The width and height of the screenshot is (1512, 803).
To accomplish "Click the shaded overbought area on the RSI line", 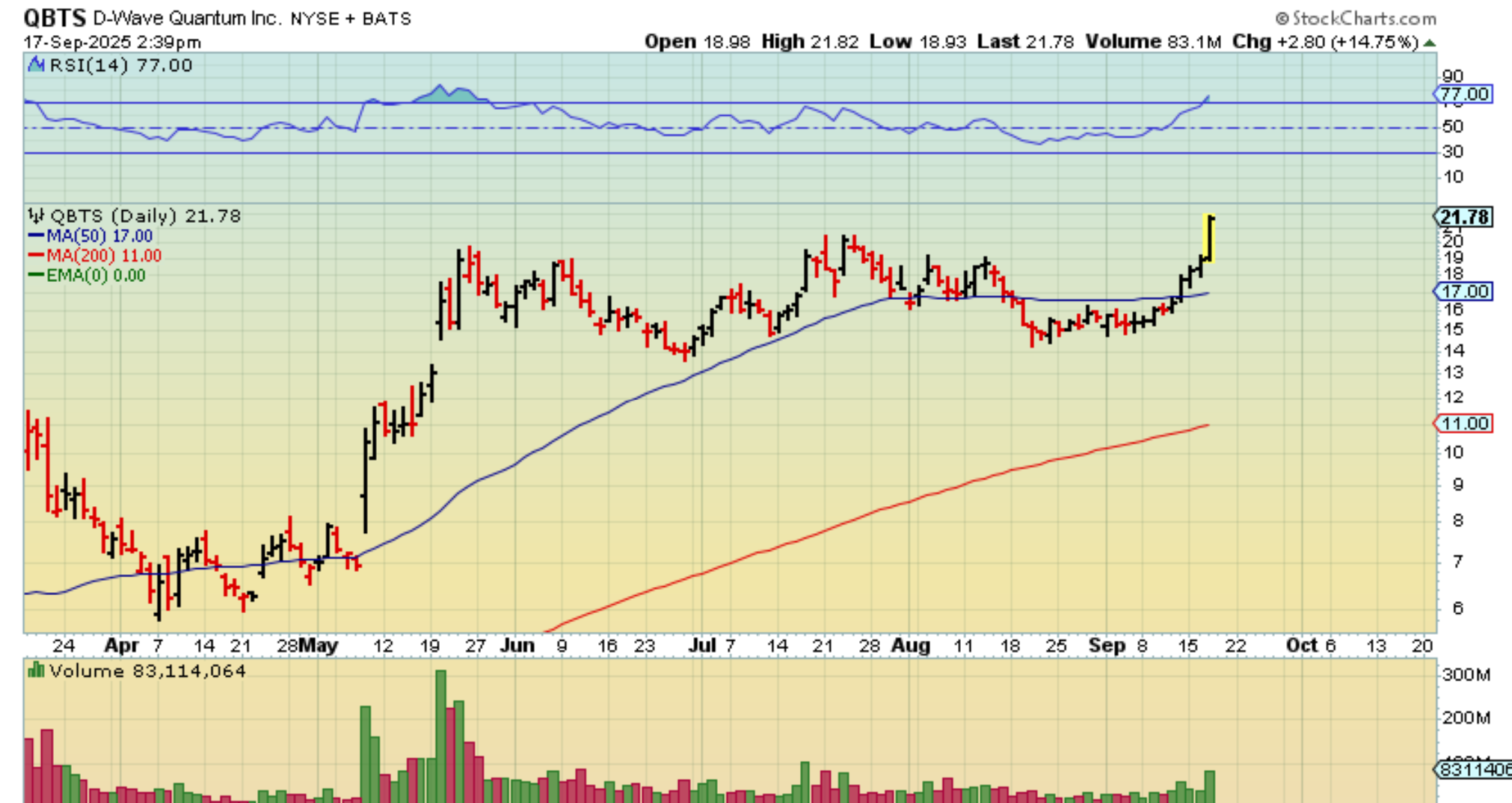I will coord(447,94).
